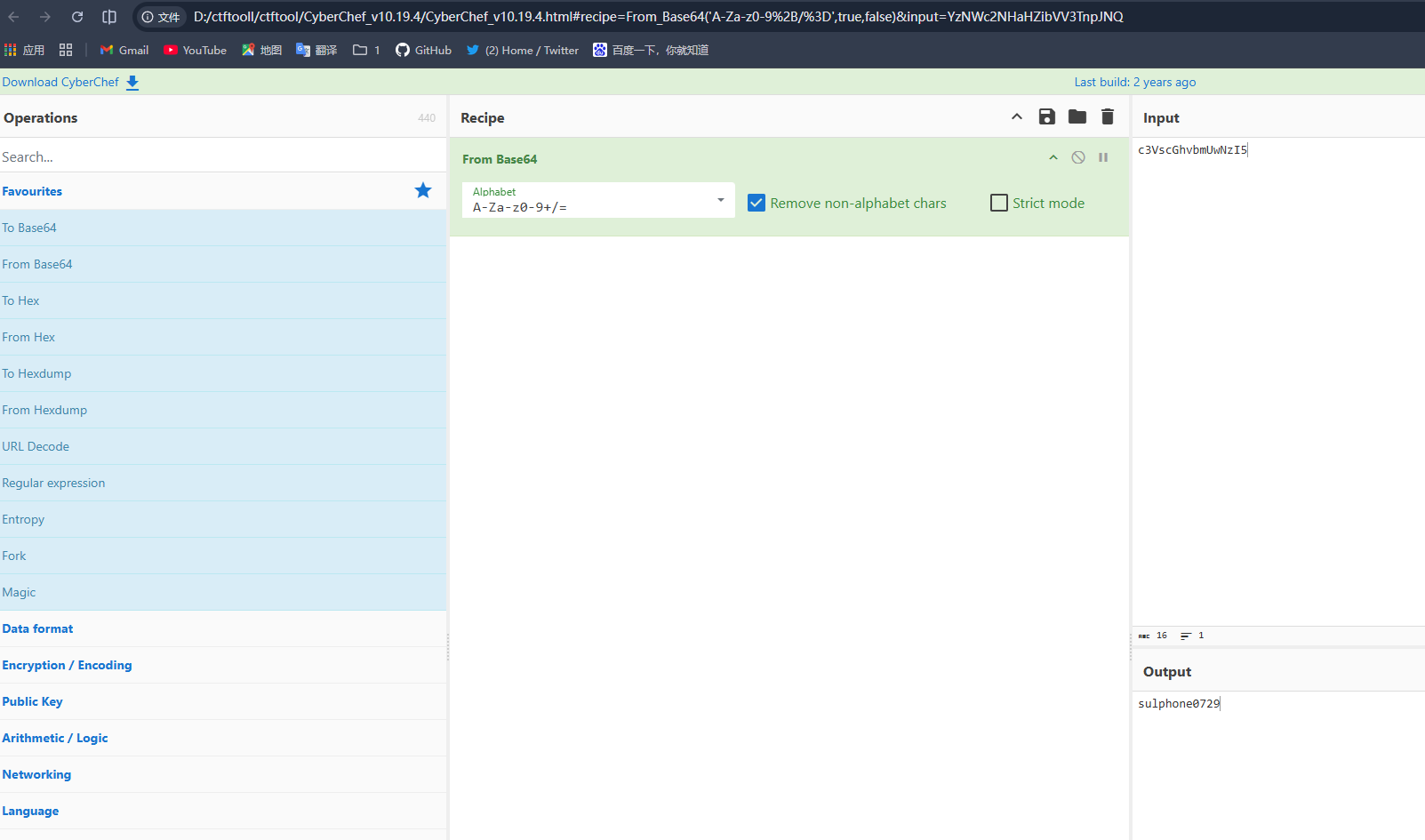Viewport: 1425px width, 840px height.
Task: Save the recipe with floppy icon
Action: 1047,116
